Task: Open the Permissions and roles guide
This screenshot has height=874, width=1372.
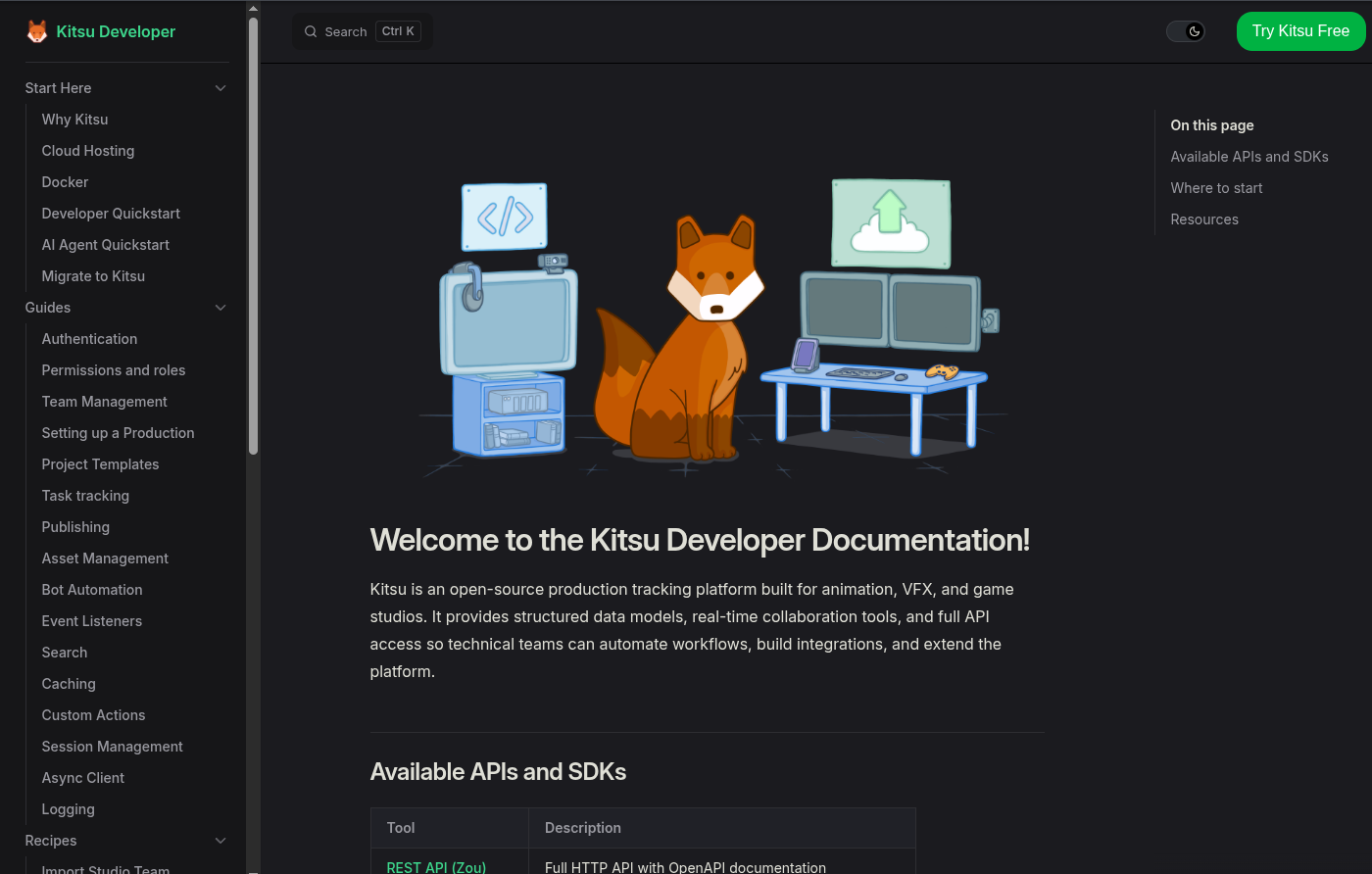Action: tap(114, 370)
